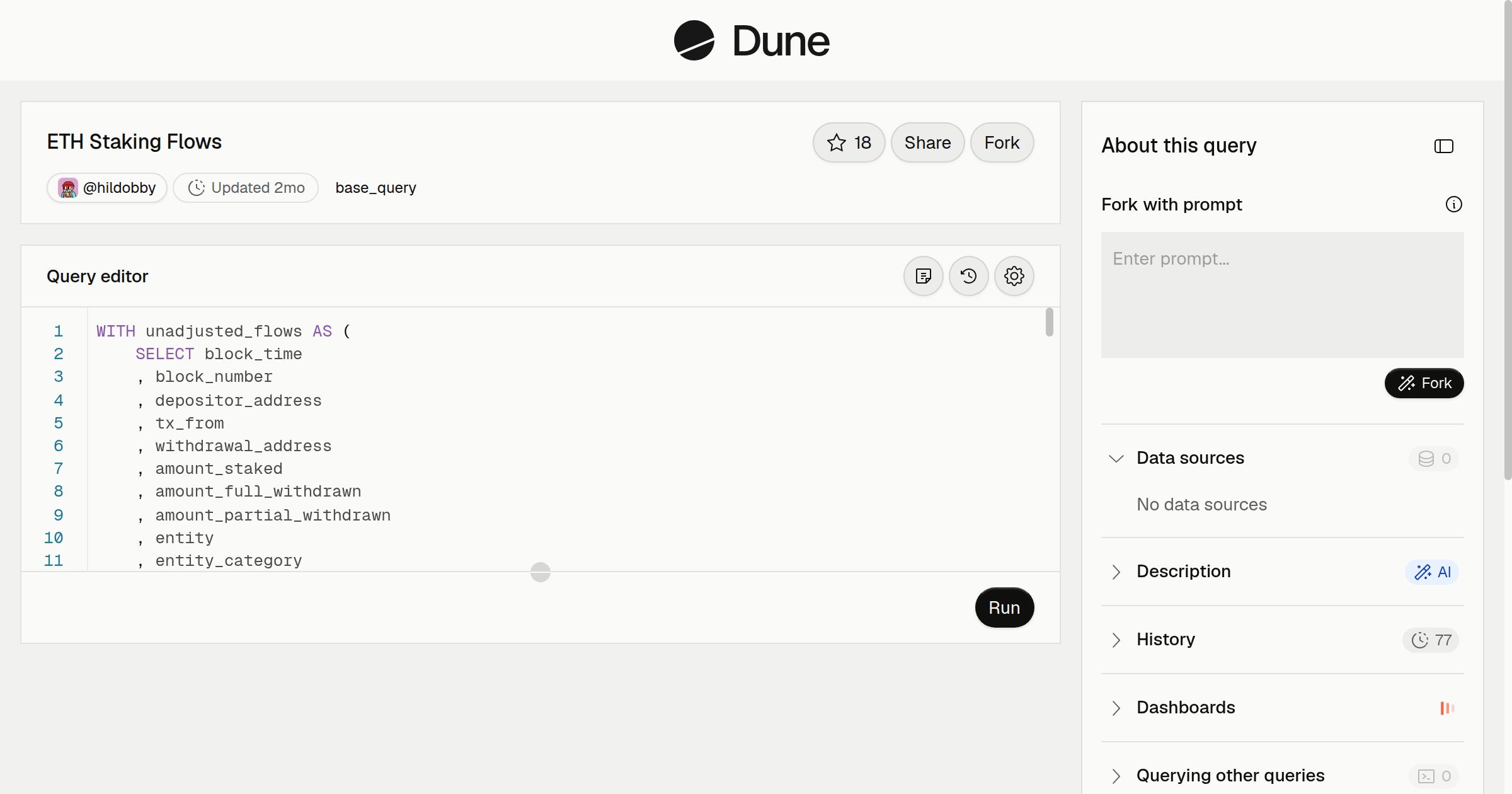Screen dimensions: 1512x794
Task: Collapse the About this query sidebar panel
Action: (x=1443, y=146)
